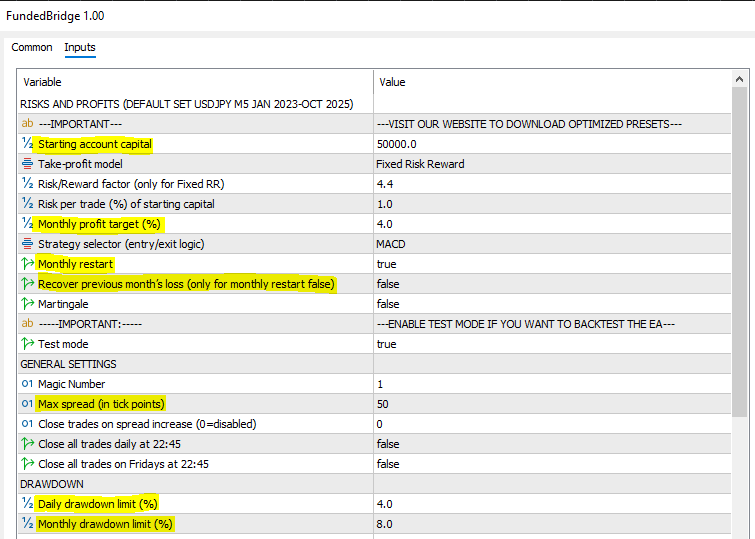Image resolution: width=755 pixels, height=539 pixels.
Task: Click the bool icon beside Close all trades on Fridays
Action: pyautogui.click(x=27, y=464)
